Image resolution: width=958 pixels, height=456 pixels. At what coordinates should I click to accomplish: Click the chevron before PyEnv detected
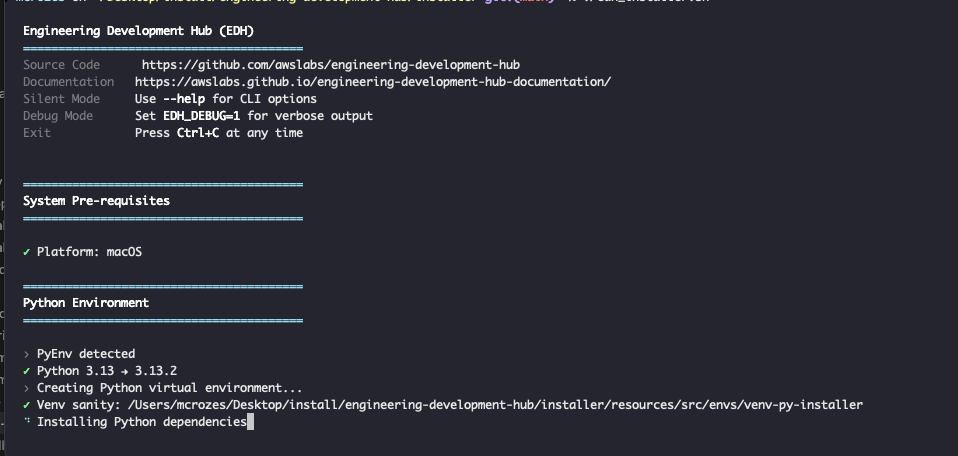click(x=26, y=354)
